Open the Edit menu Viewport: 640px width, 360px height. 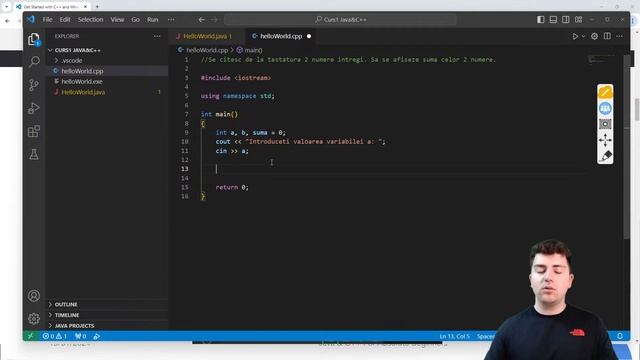pos(65,19)
